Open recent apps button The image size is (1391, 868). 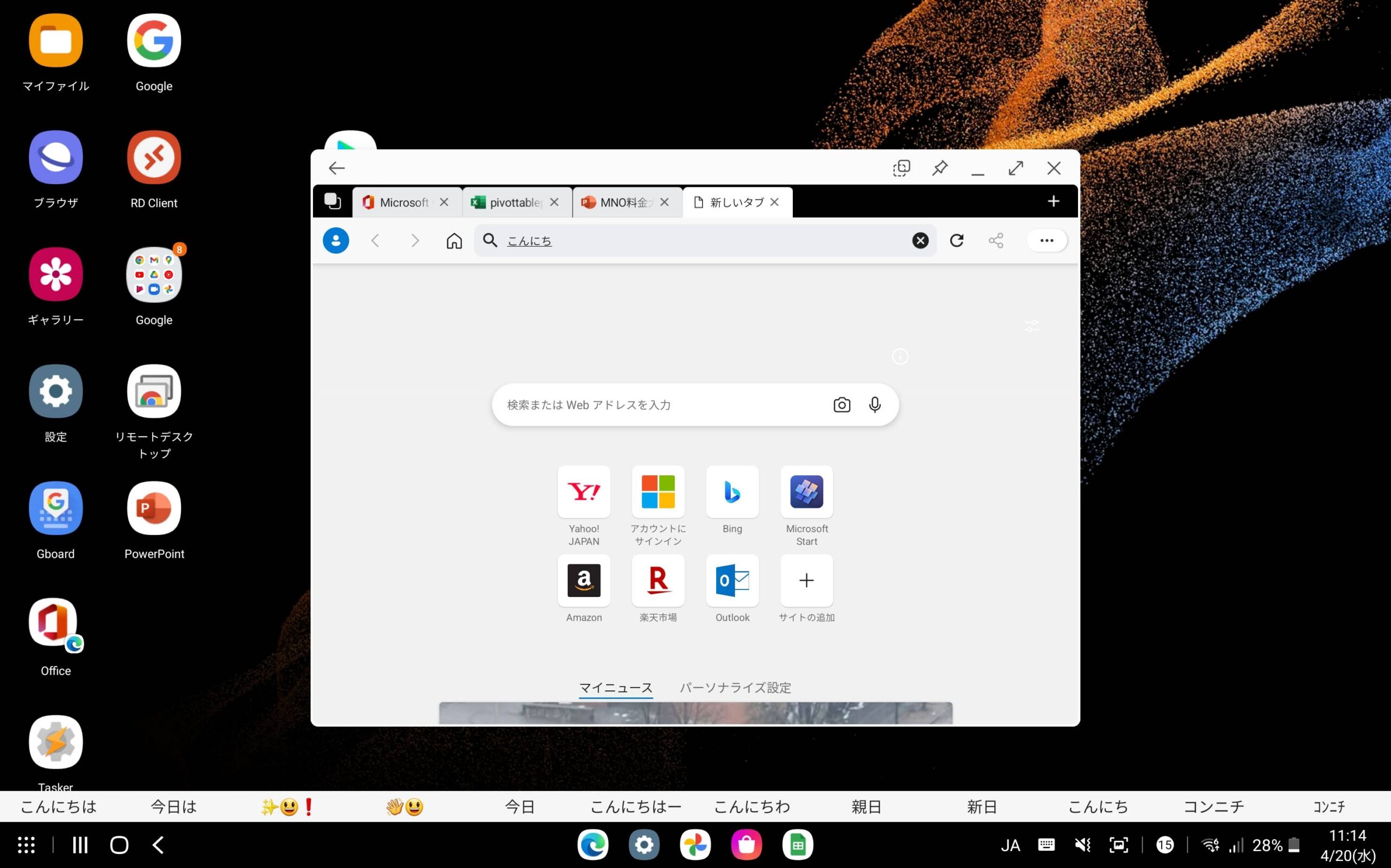pyautogui.click(x=80, y=845)
